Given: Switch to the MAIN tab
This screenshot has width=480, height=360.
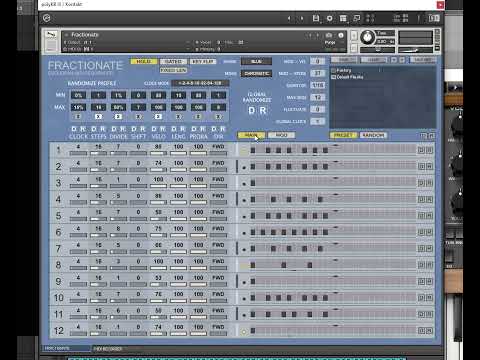Looking at the screenshot, I should [x=251, y=135].
